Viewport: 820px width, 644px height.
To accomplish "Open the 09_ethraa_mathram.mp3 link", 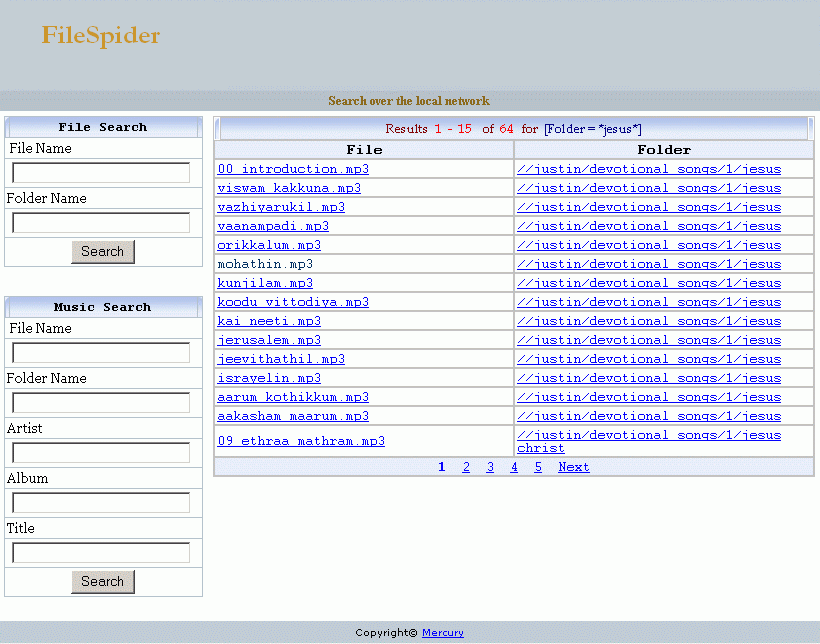I will click(301, 441).
